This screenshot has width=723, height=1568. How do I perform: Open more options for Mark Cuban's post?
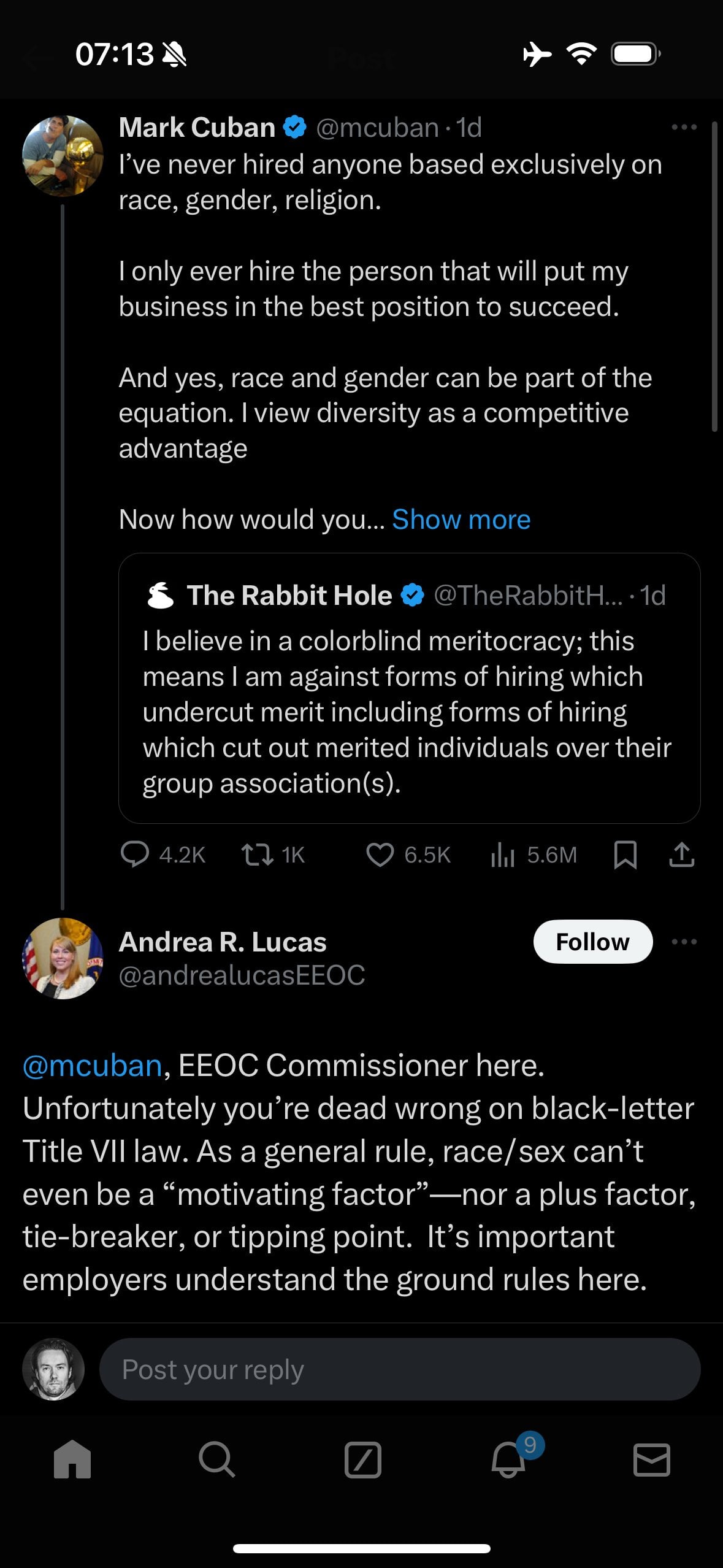684,128
